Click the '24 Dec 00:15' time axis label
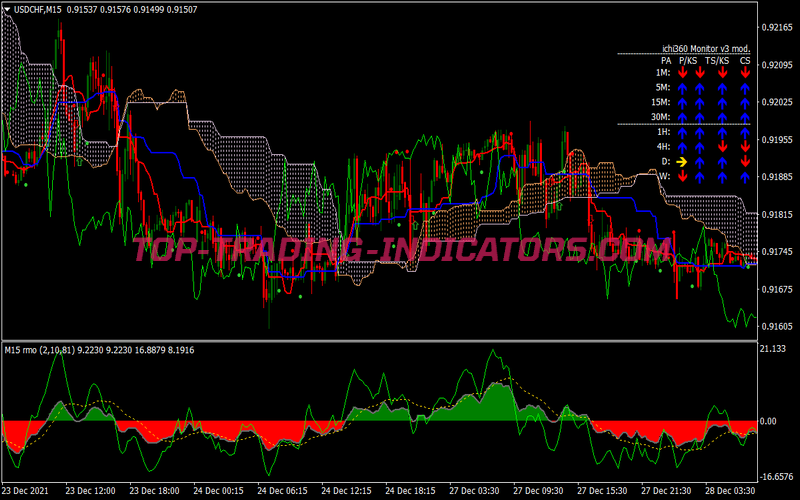 (x=218, y=491)
